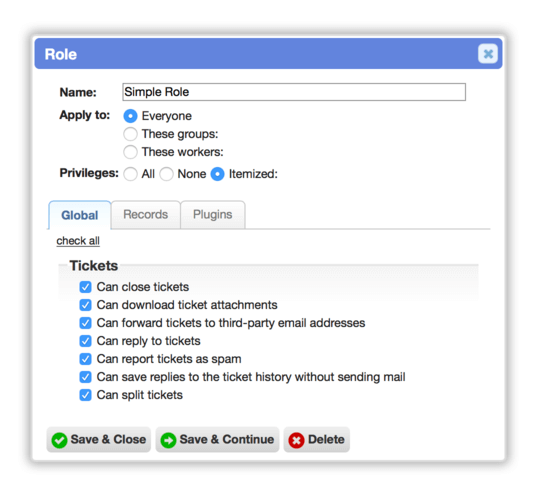Image resolution: width=542 pixels, height=494 pixels.
Task: Click the Name field containing Simple Role
Action: coord(294,92)
